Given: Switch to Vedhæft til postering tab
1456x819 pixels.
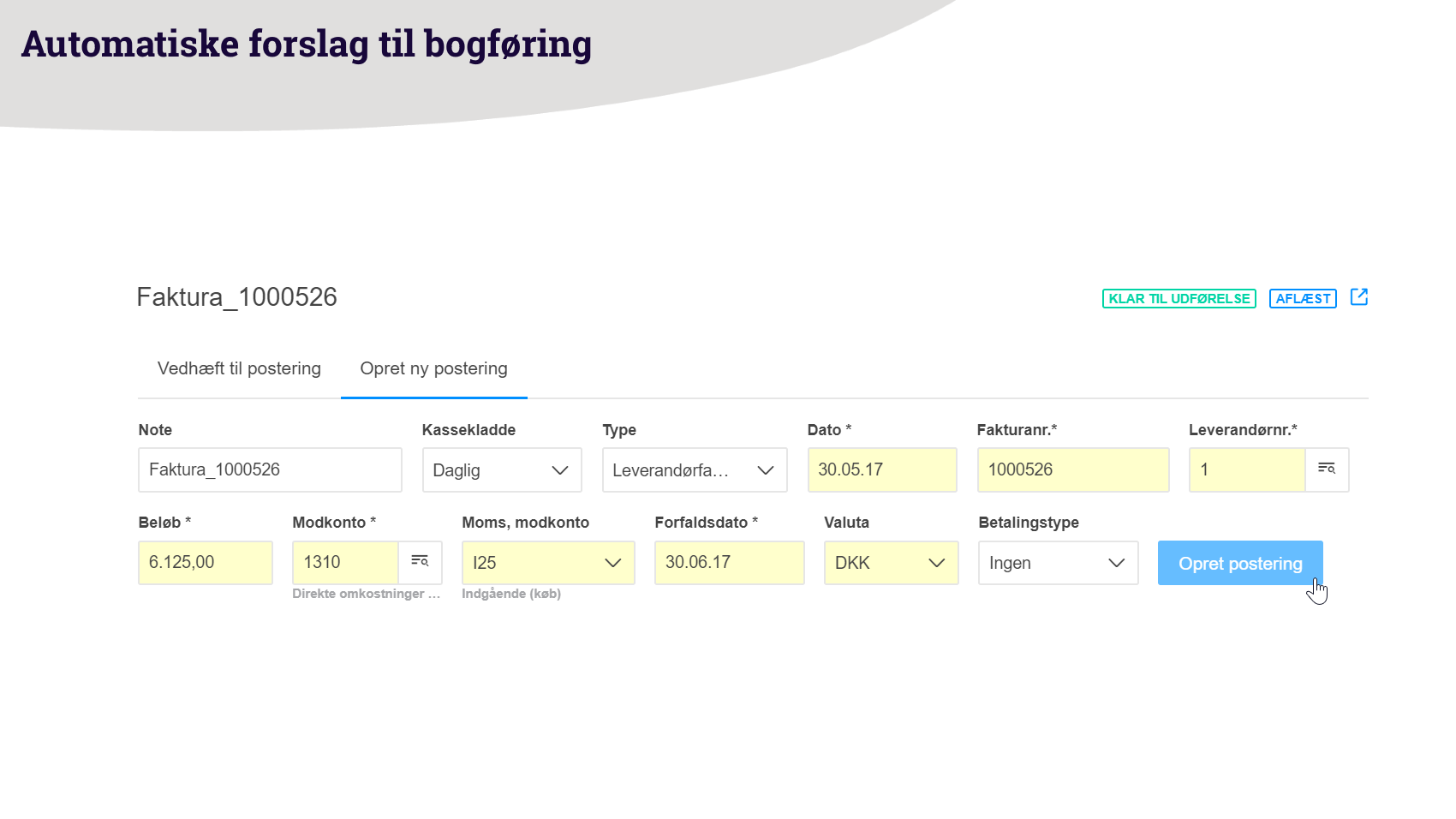Looking at the screenshot, I should click(x=239, y=369).
